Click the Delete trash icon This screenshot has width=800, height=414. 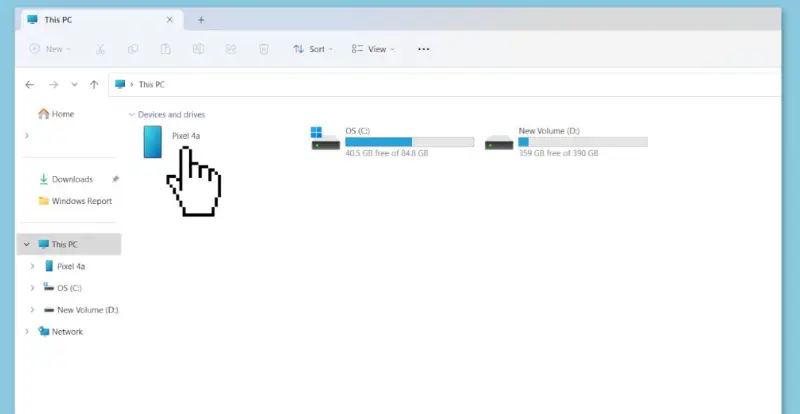click(x=264, y=49)
